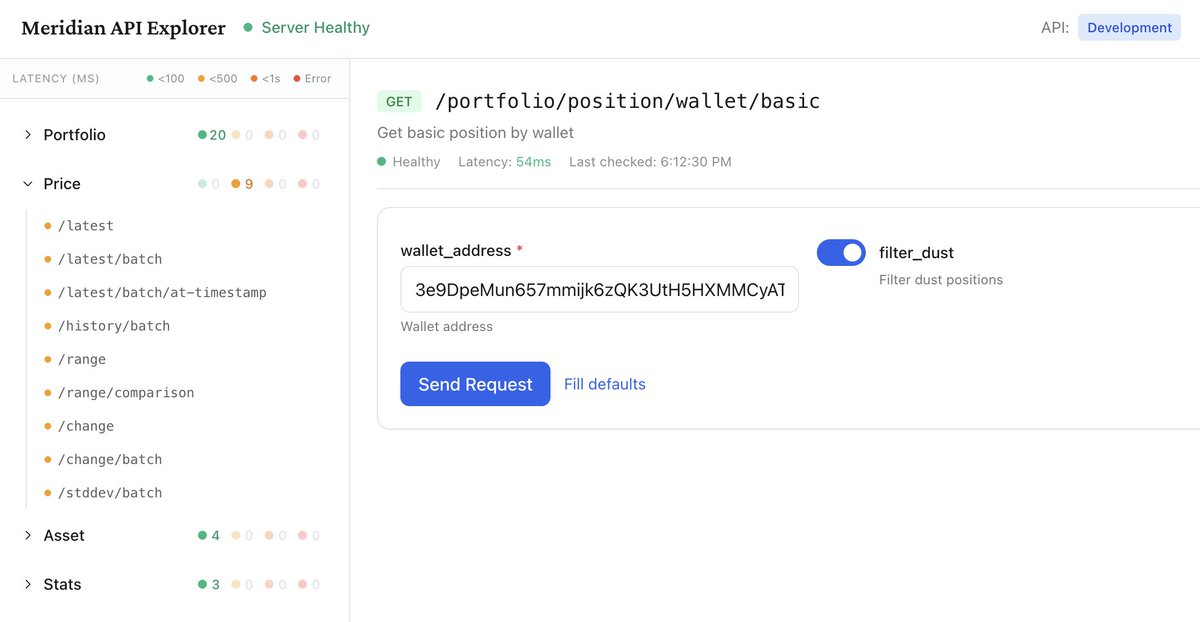The width and height of the screenshot is (1200, 622).
Task: Click the 54ms latency value
Action: [x=533, y=162]
